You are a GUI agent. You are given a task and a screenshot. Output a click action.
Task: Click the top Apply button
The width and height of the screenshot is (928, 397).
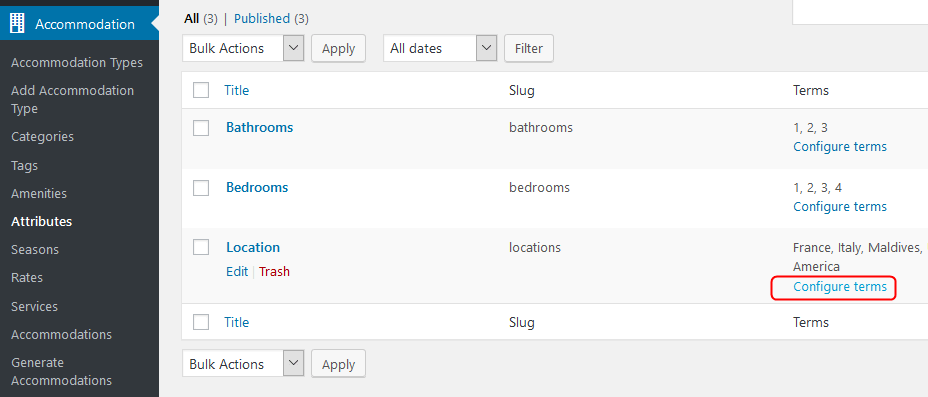[x=339, y=49]
